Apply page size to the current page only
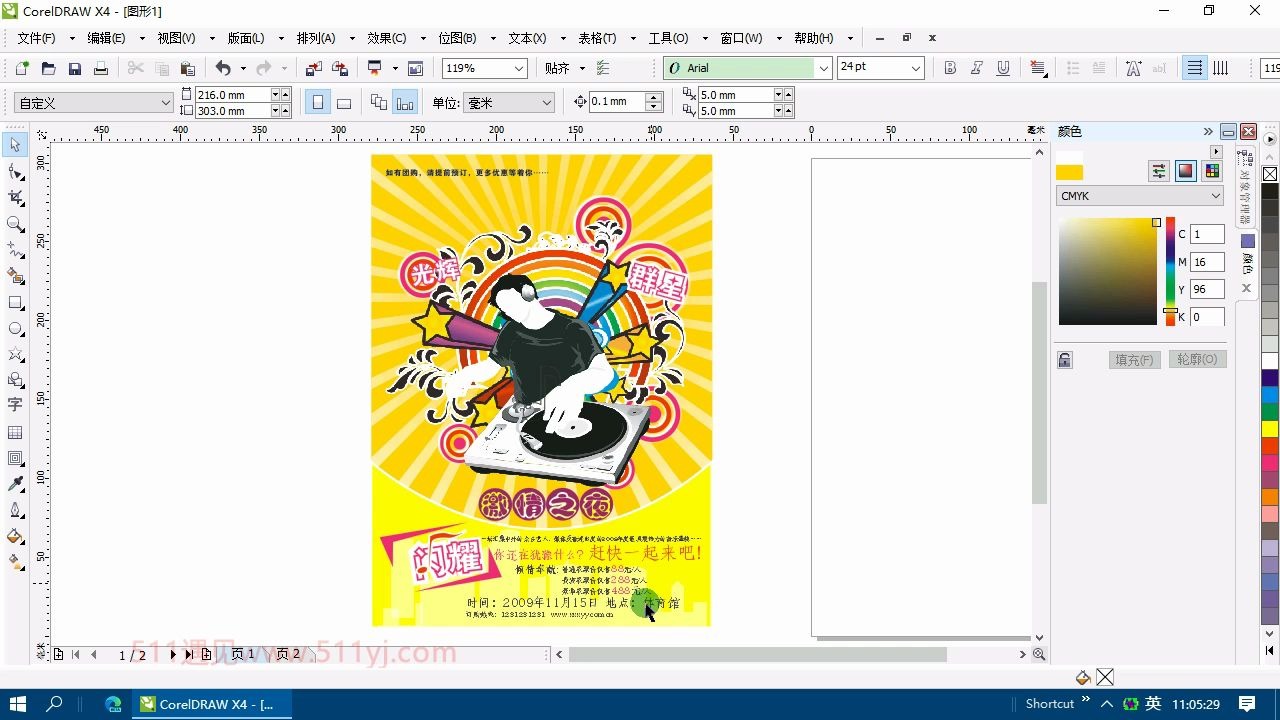 405,102
